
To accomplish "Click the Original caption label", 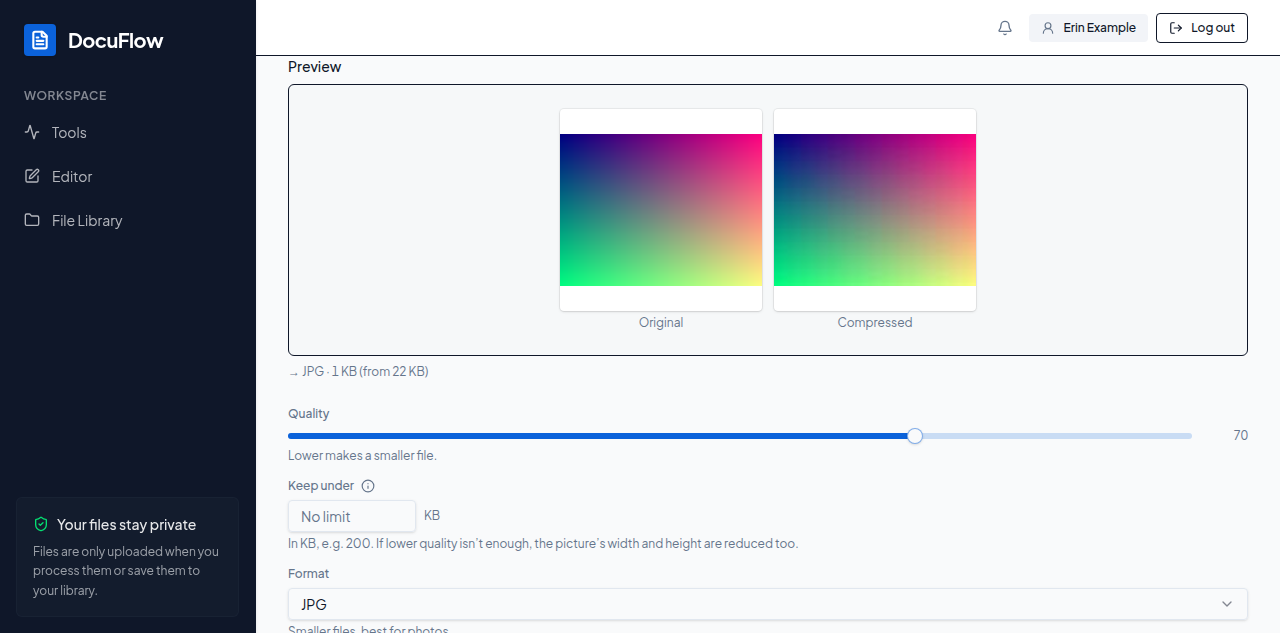I will tap(661, 322).
